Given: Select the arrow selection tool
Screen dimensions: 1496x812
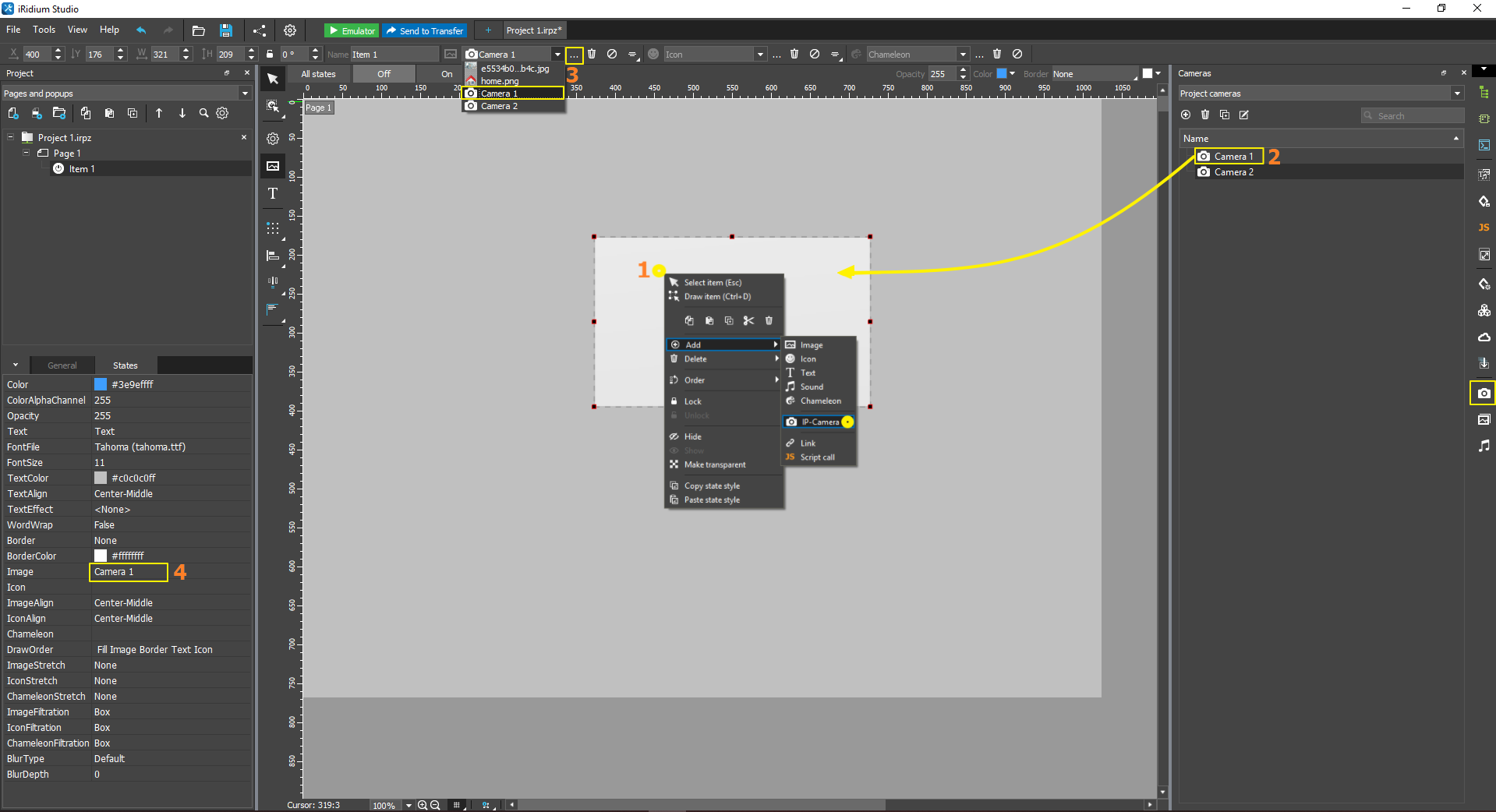Looking at the screenshot, I should click(272, 79).
